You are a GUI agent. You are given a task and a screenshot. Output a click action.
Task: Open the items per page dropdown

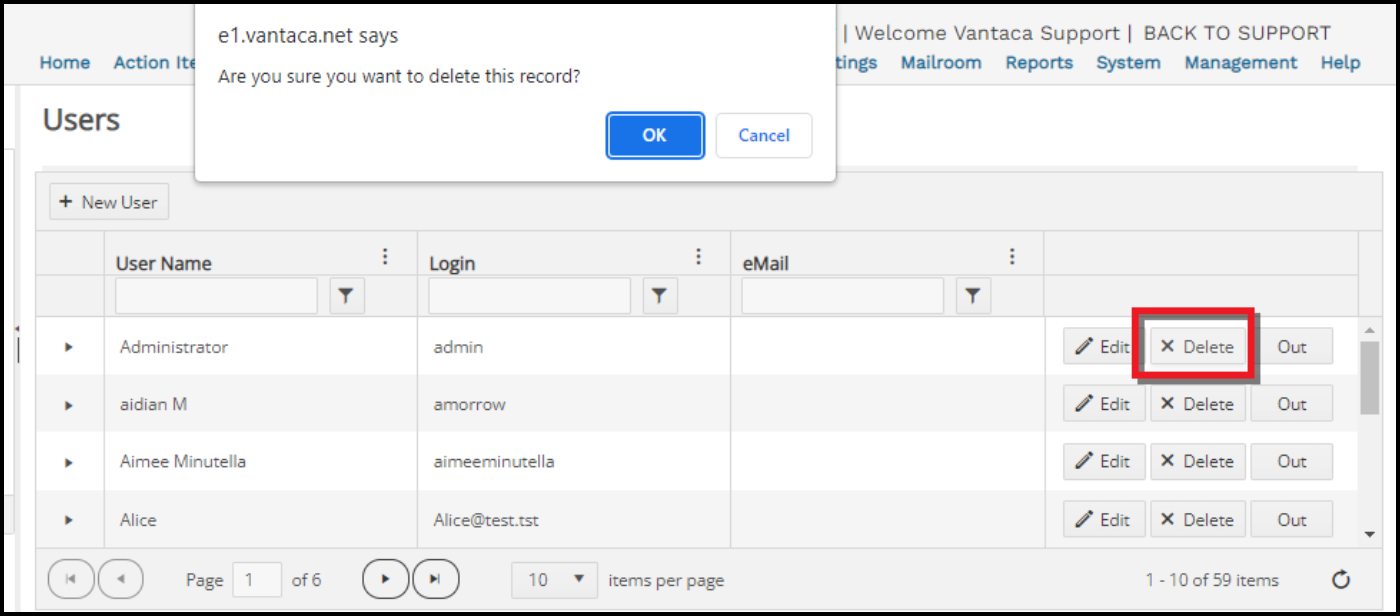click(554, 580)
